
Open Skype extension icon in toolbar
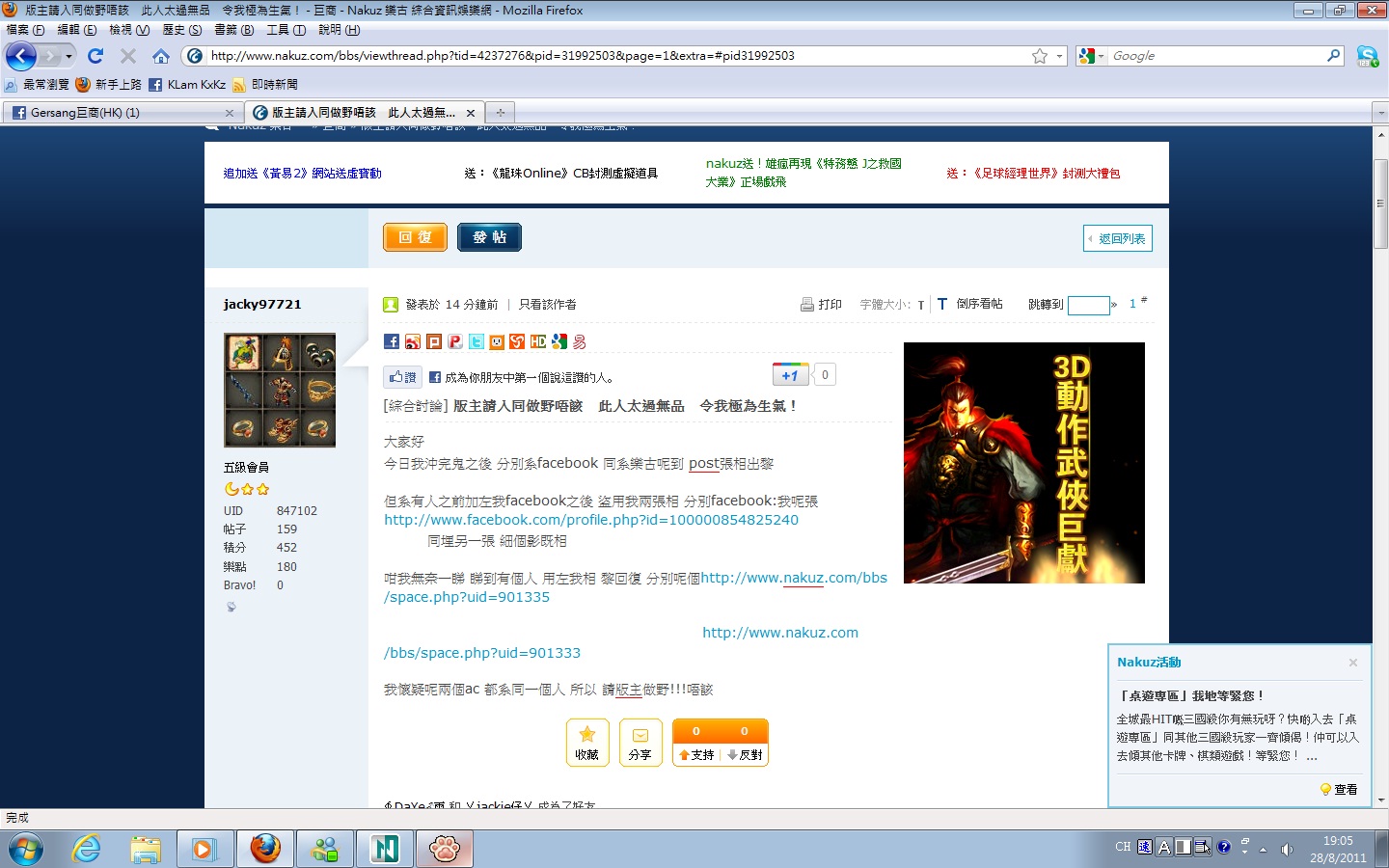click(x=1367, y=56)
